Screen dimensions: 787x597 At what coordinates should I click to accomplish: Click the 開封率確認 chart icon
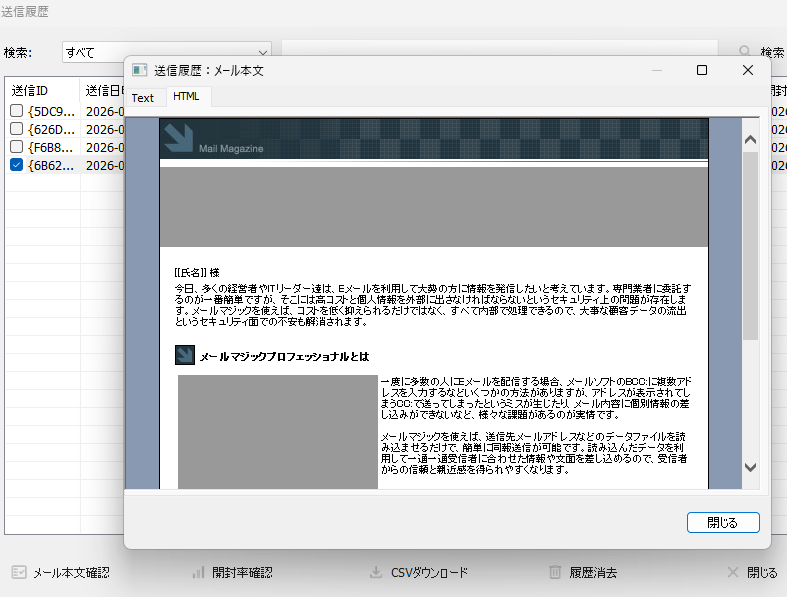tap(198, 572)
